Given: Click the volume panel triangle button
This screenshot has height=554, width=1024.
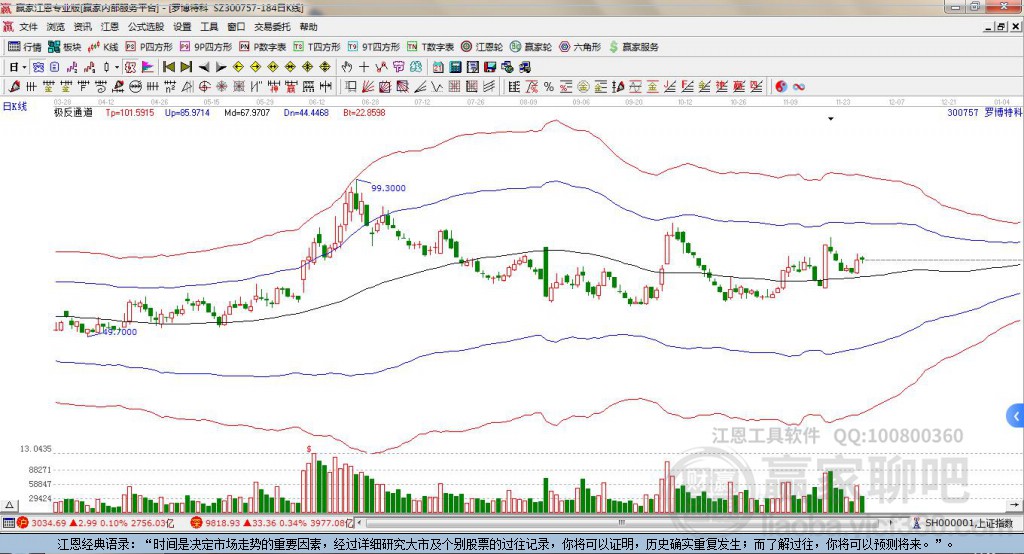Looking at the screenshot, I should coord(9,505).
